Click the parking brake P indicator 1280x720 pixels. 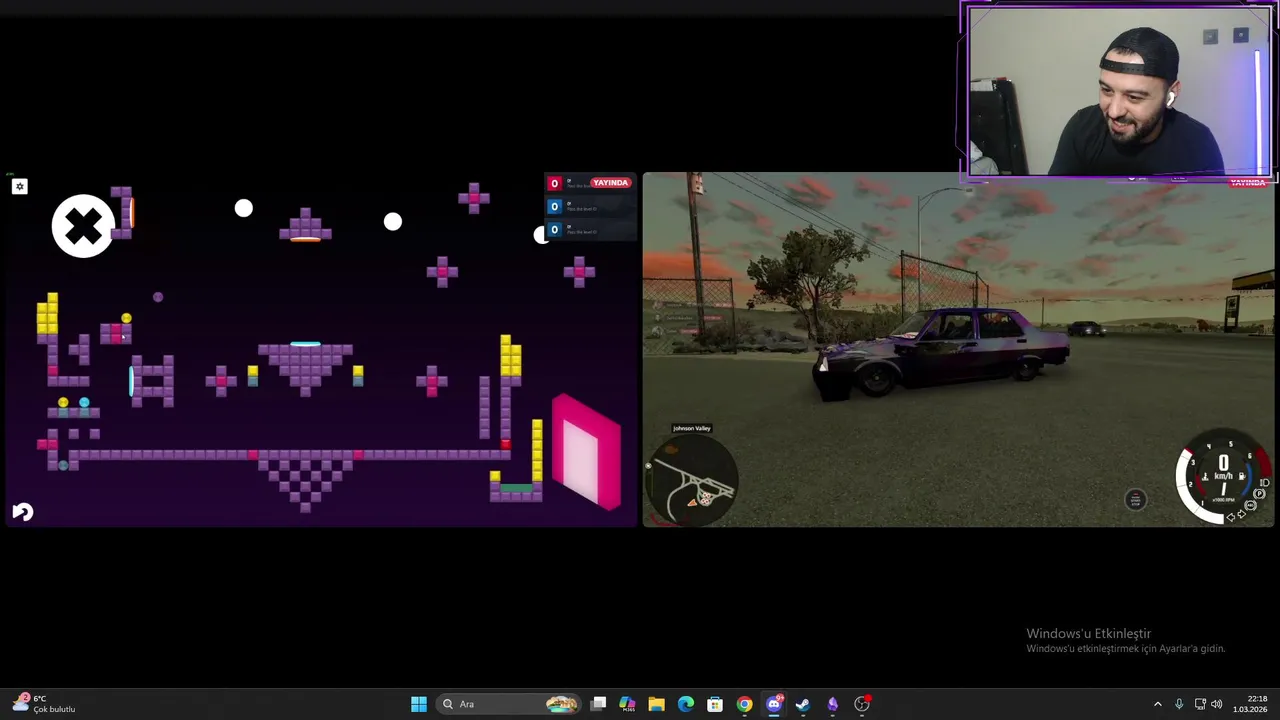point(1260,494)
